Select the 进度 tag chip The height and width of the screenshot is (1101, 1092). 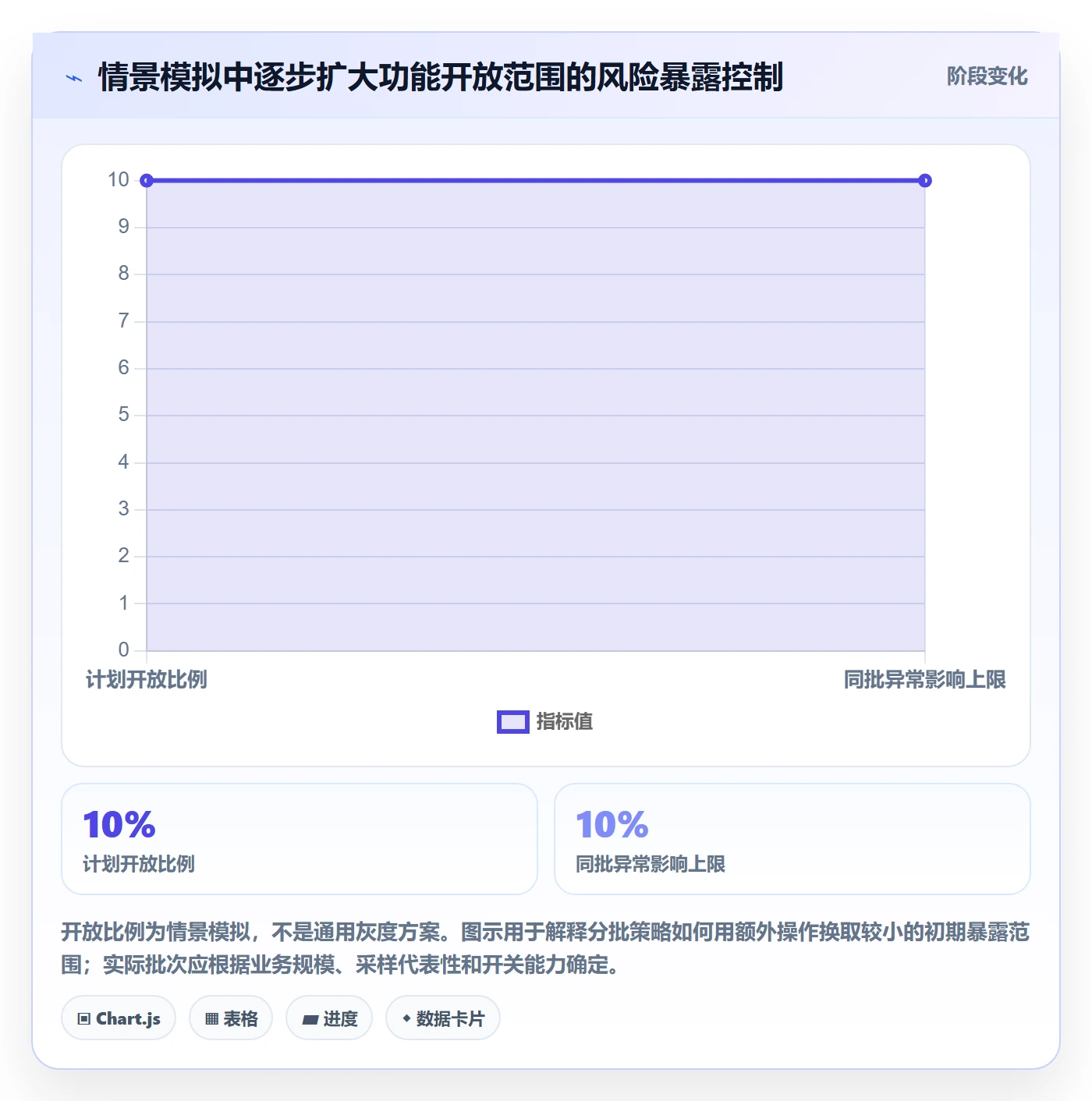(329, 1018)
